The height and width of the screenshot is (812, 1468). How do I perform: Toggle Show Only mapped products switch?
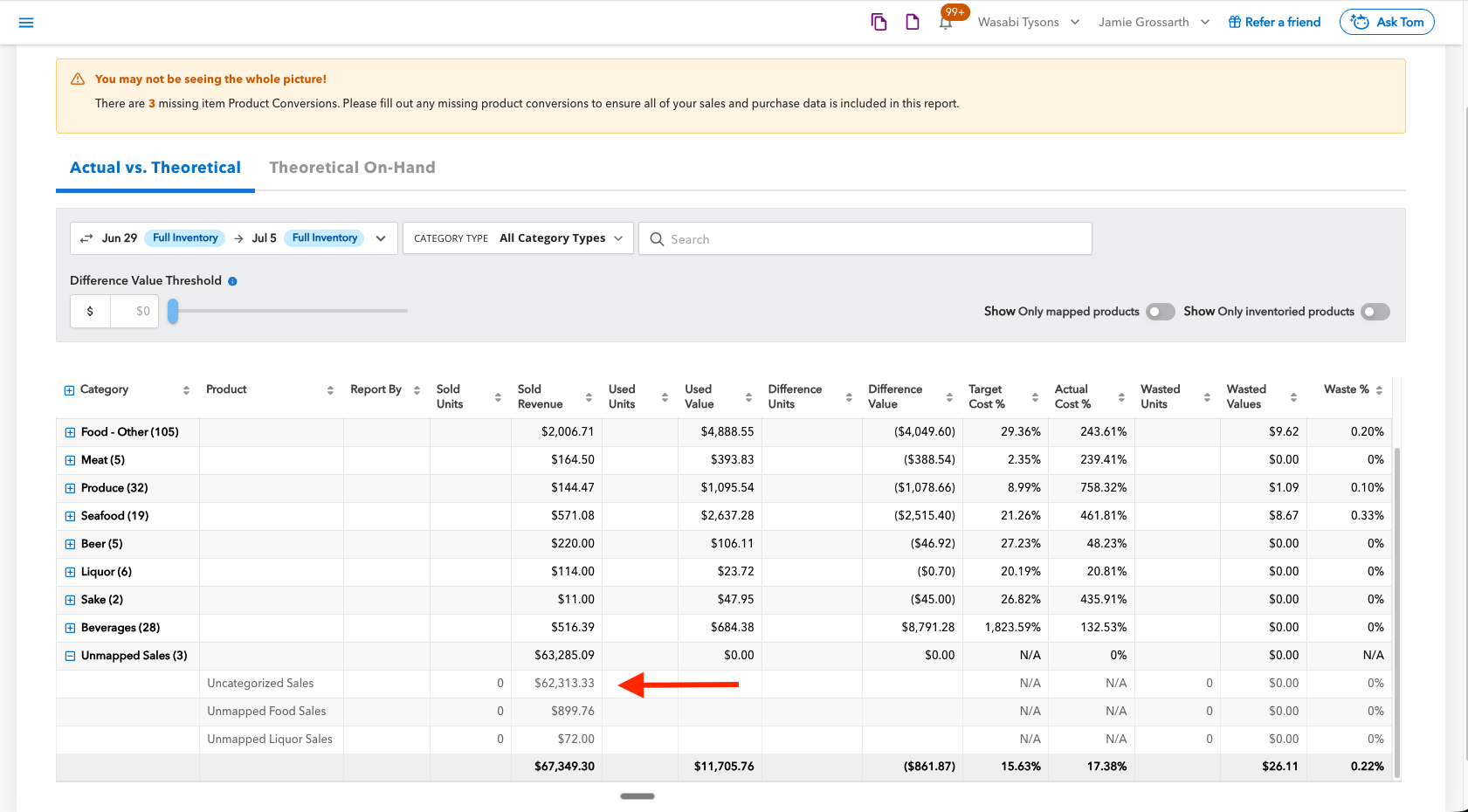click(1161, 312)
